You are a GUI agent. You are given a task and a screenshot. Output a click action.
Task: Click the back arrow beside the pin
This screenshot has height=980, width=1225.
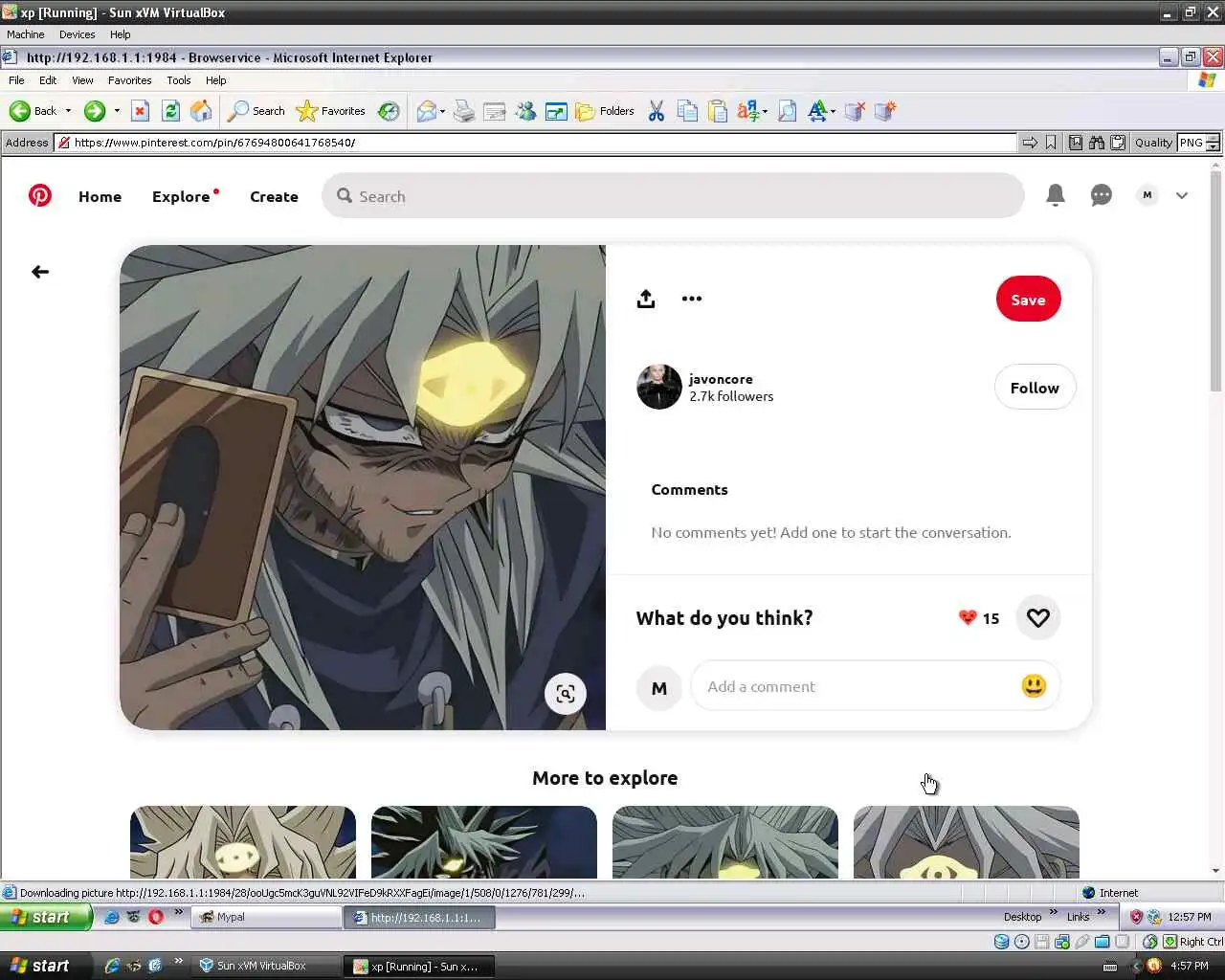[40, 272]
